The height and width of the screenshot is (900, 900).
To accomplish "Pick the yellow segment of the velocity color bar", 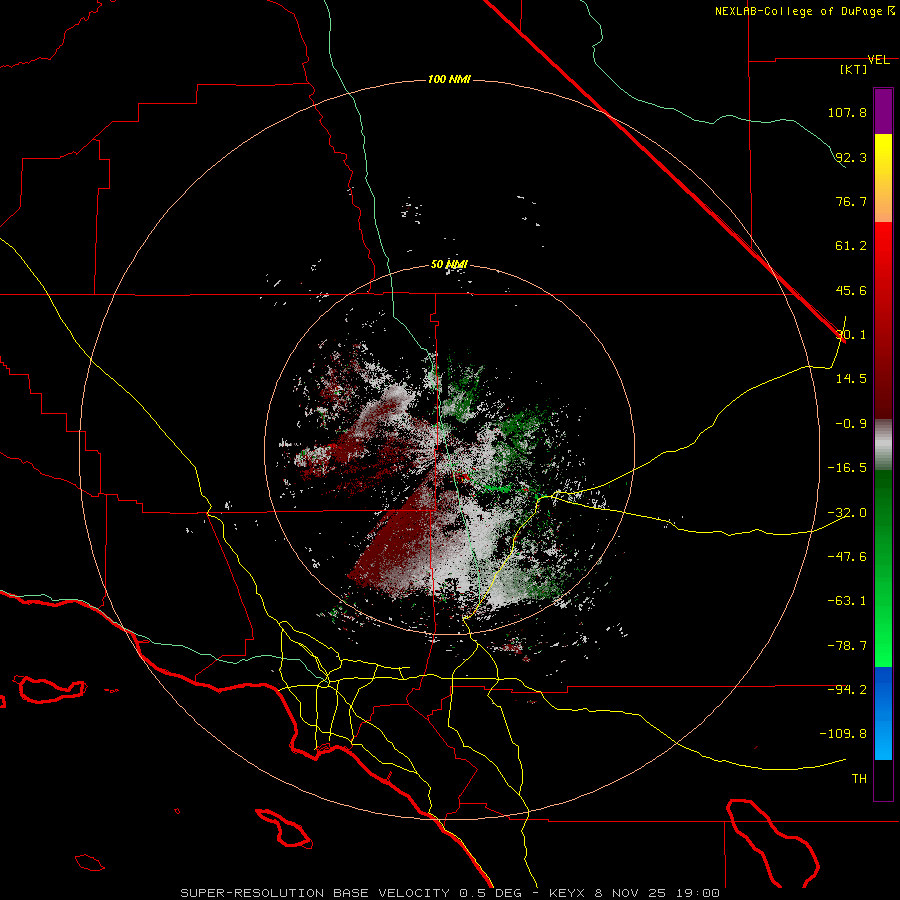I will pyautogui.click(x=883, y=178).
